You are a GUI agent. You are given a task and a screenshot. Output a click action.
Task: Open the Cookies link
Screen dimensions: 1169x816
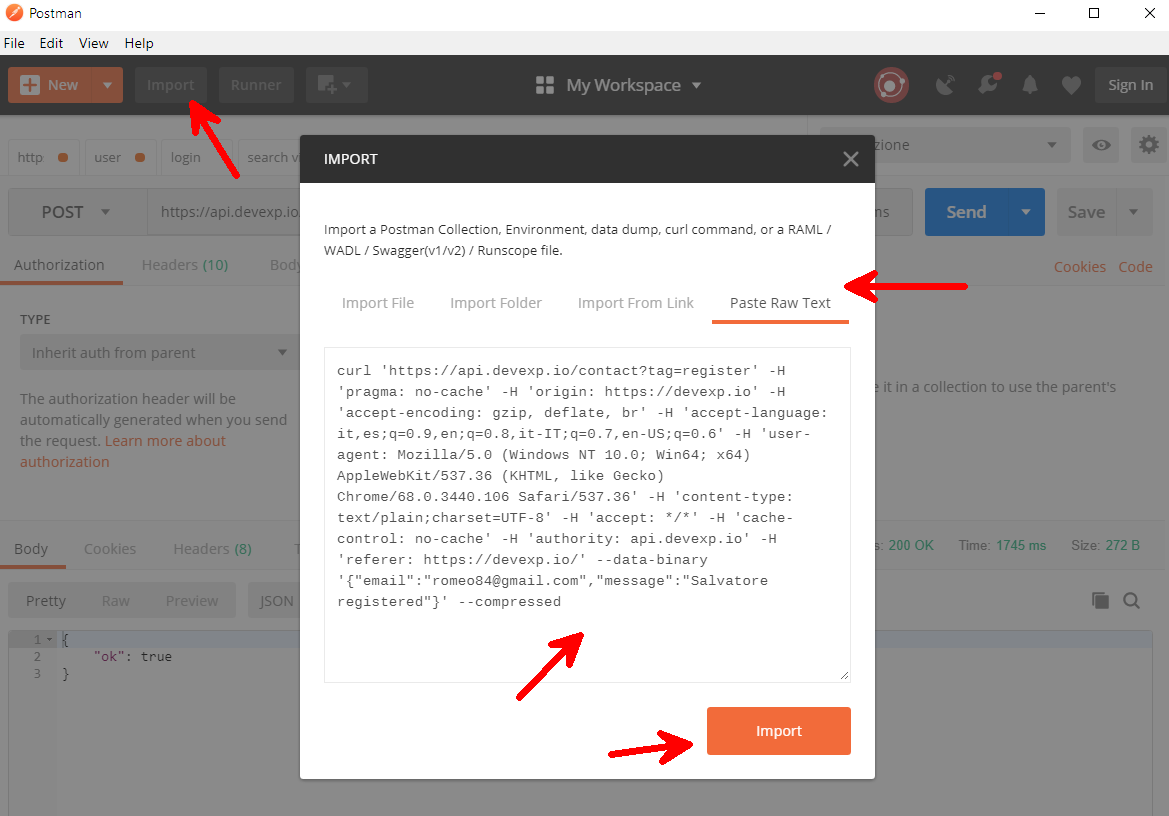[1080, 267]
